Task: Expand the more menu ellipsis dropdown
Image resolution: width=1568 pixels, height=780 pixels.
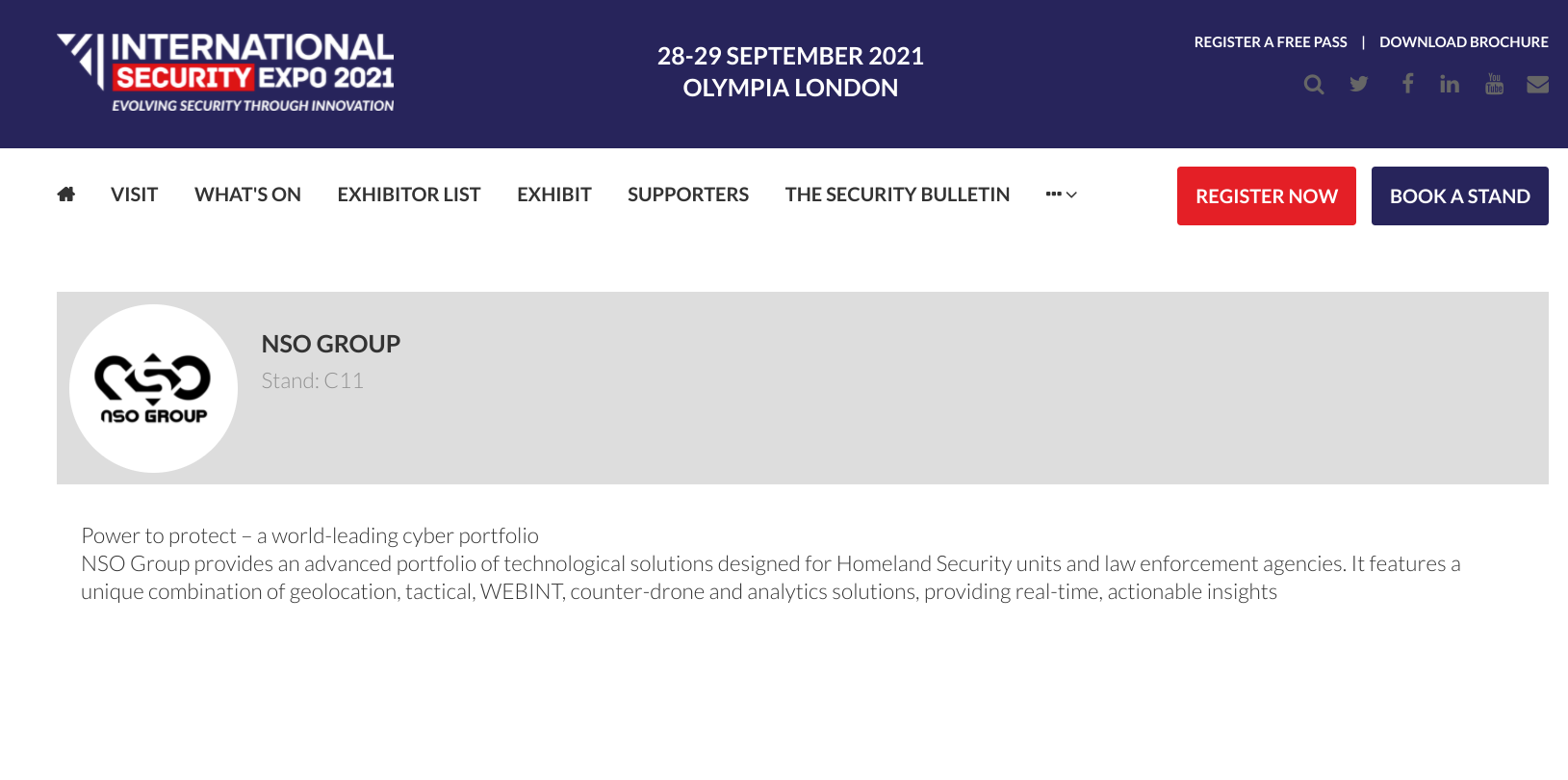Action: point(1061,195)
